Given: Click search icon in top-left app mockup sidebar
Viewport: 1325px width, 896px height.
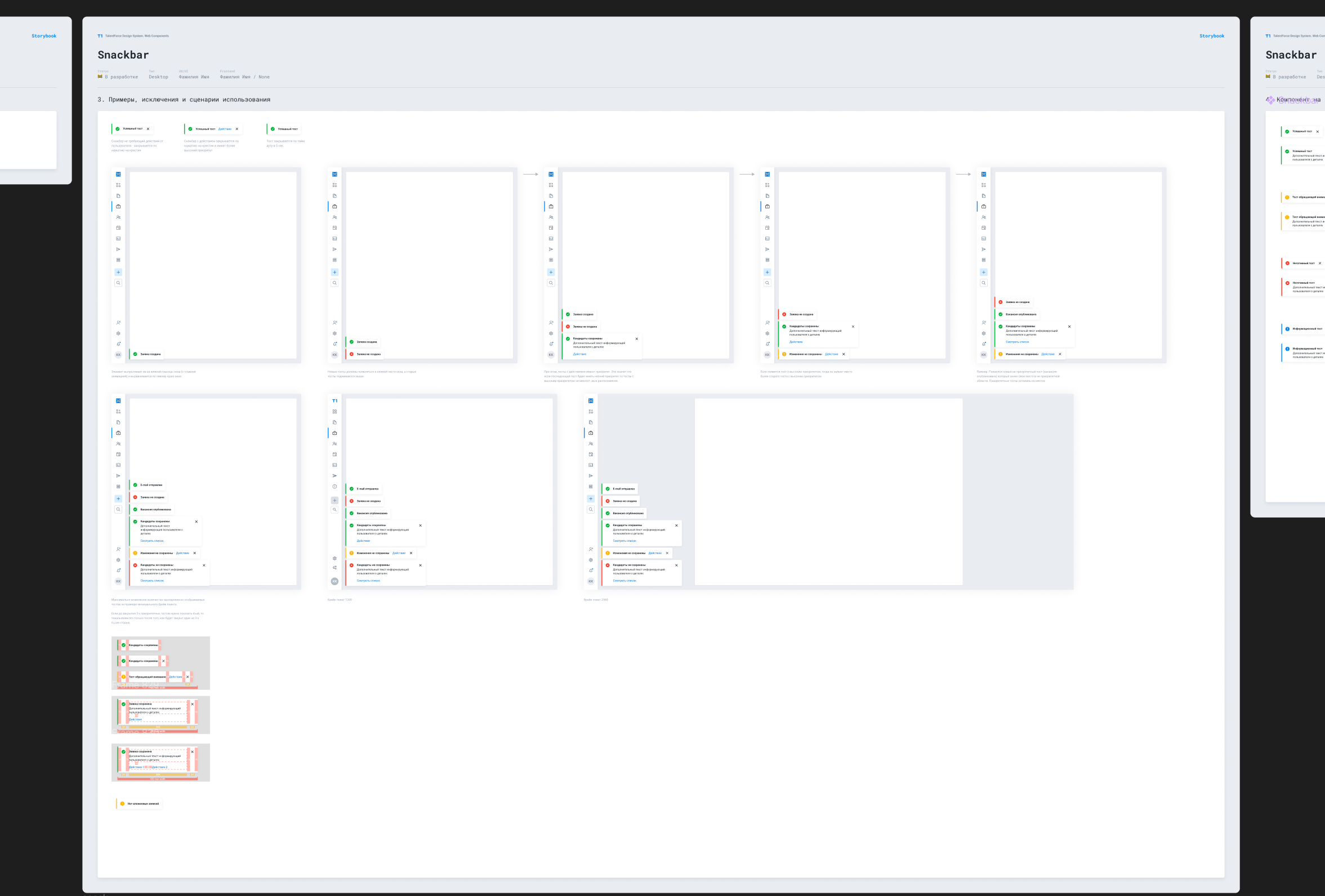Looking at the screenshot, I should click(119, 283).
